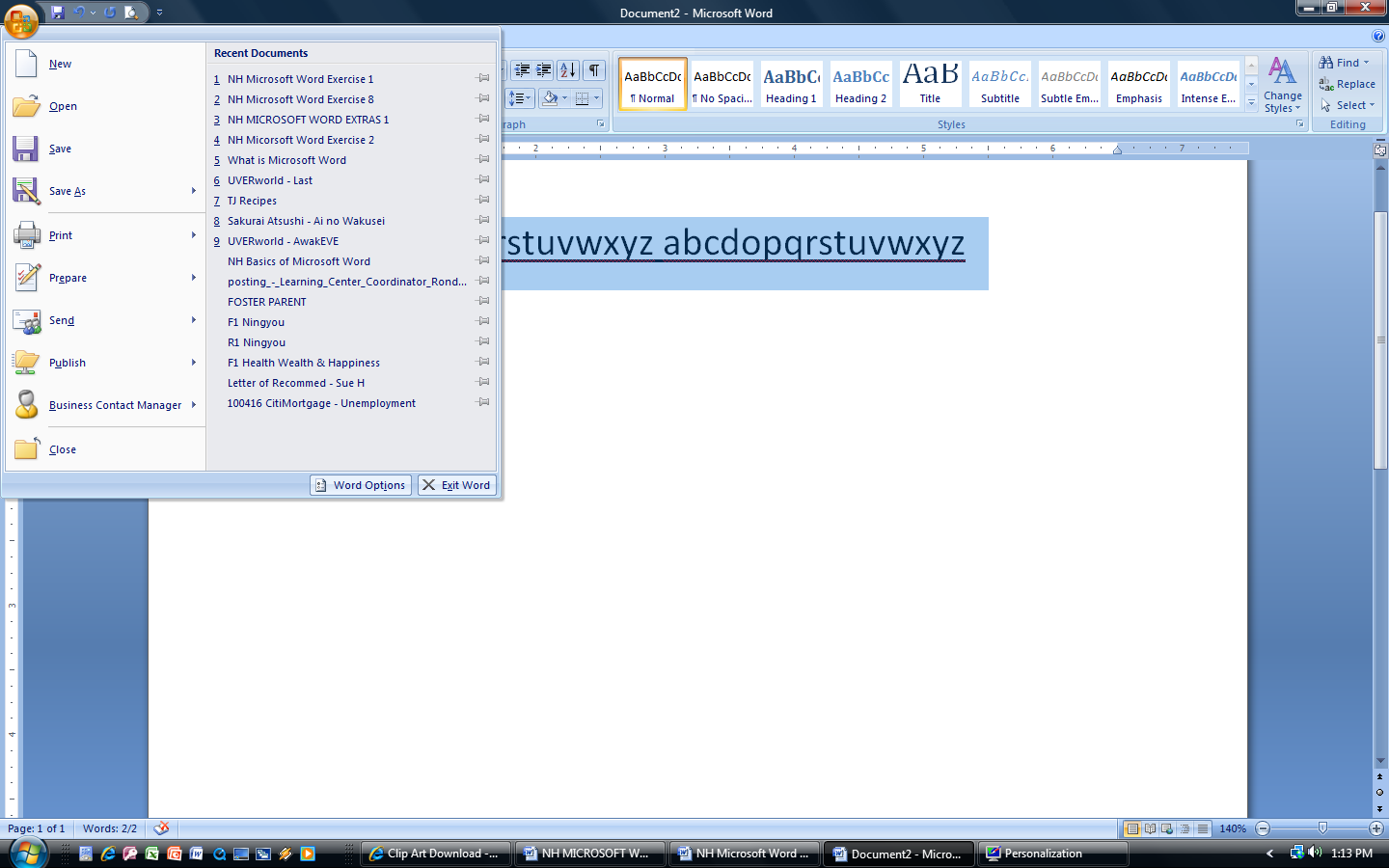Expand the Save As submenu arrow
Image resolution: width=1389 pixels, height=868 pixels.
click(x=194, y=191)
